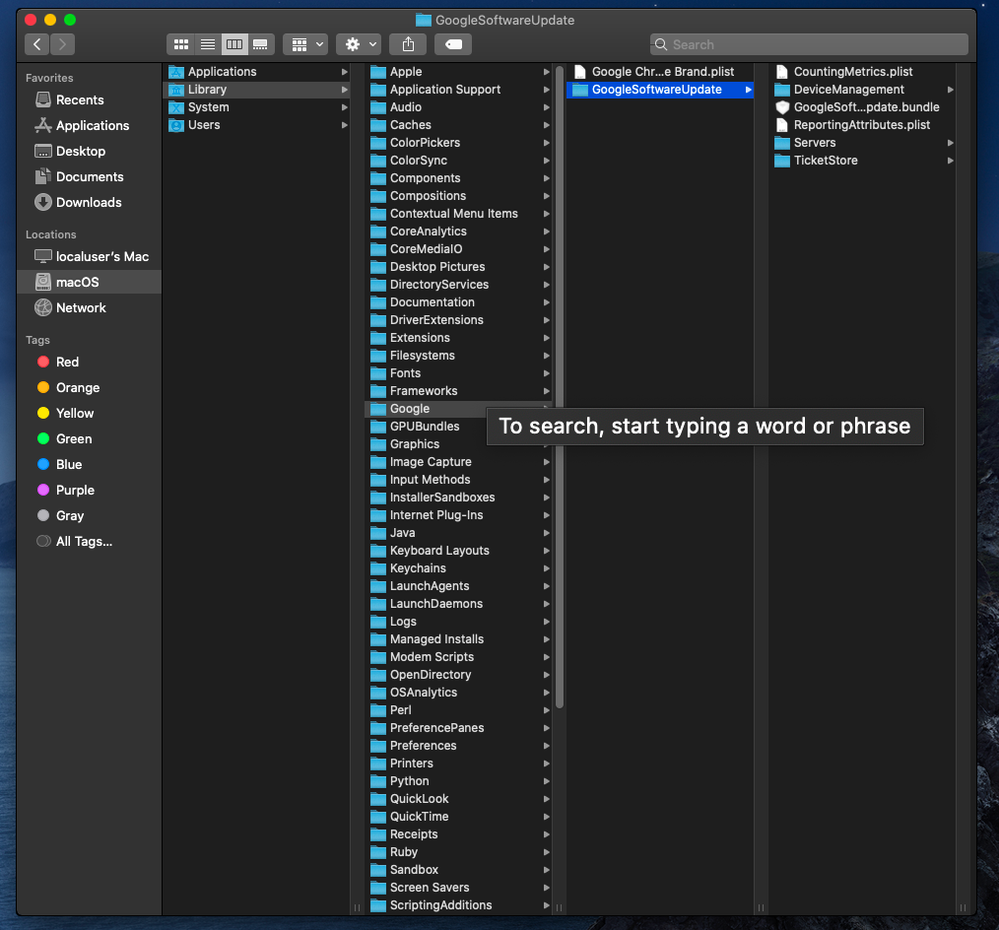Image resolution: width=999 pixels, height=930 pixels.
Task: Open Recents in the sidebar
Action: click(89, 100)
